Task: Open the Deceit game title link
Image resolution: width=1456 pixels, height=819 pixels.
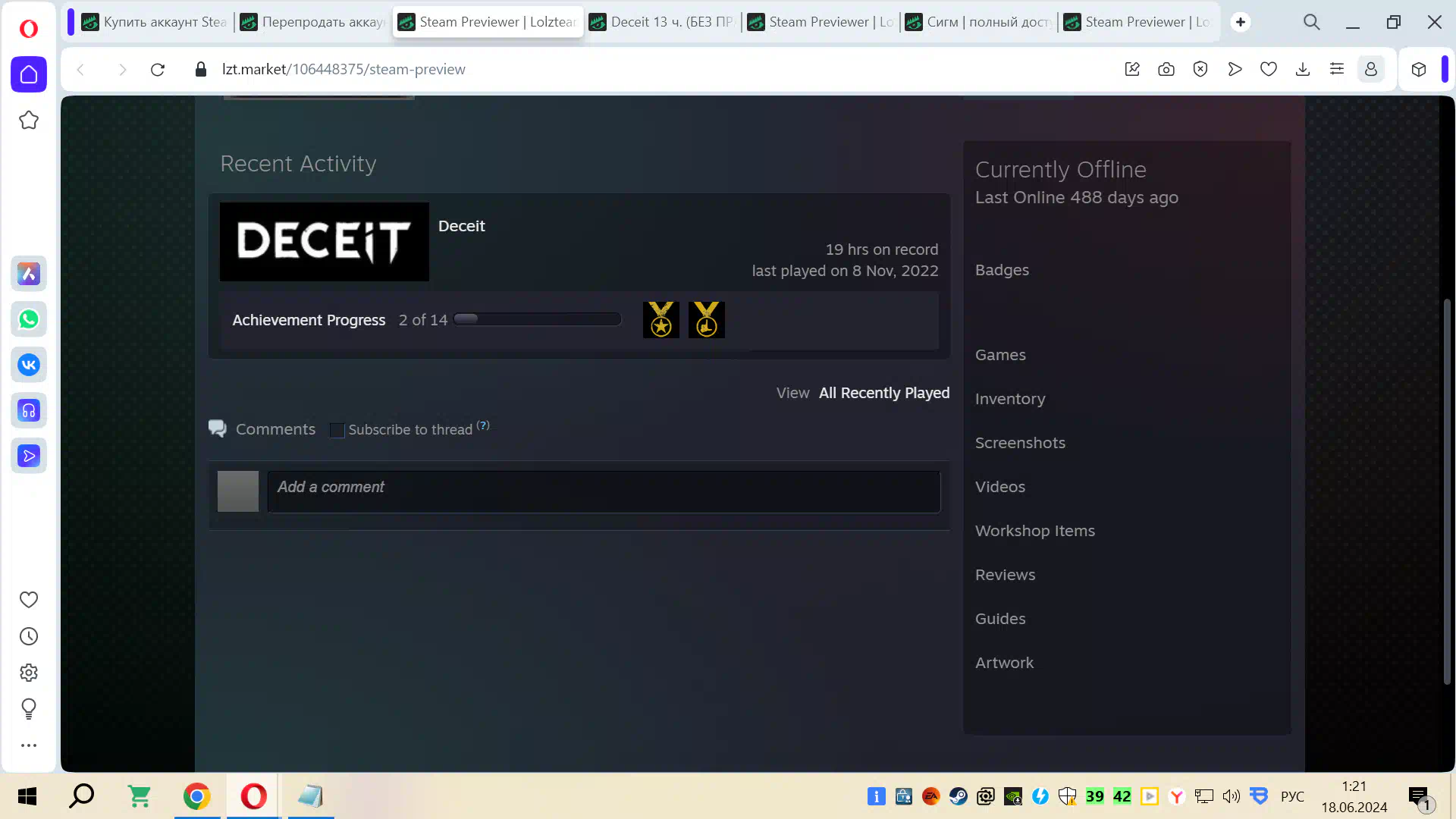Action: click(x=461, y=226)
